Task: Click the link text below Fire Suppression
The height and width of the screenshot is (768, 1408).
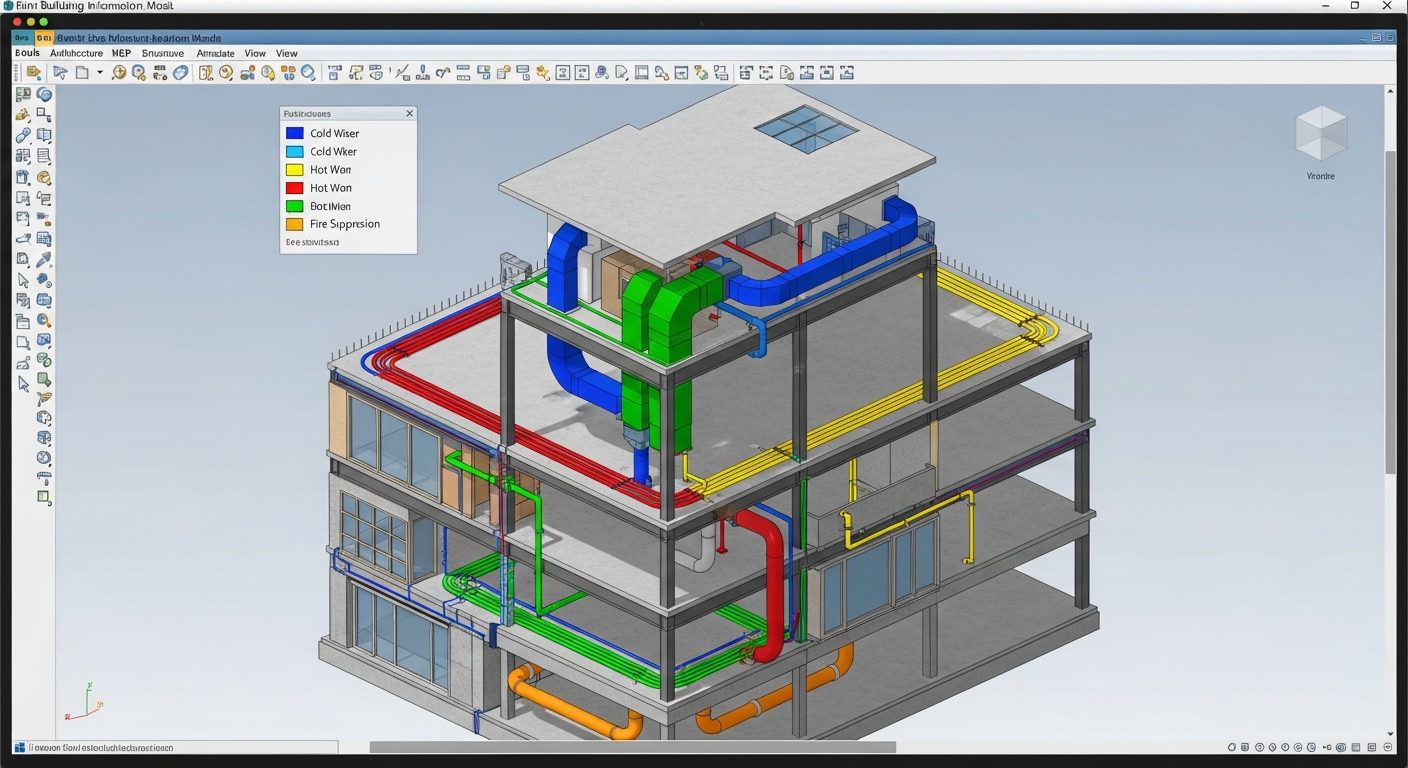Action: pyautogui.click(x=312, y=242)
